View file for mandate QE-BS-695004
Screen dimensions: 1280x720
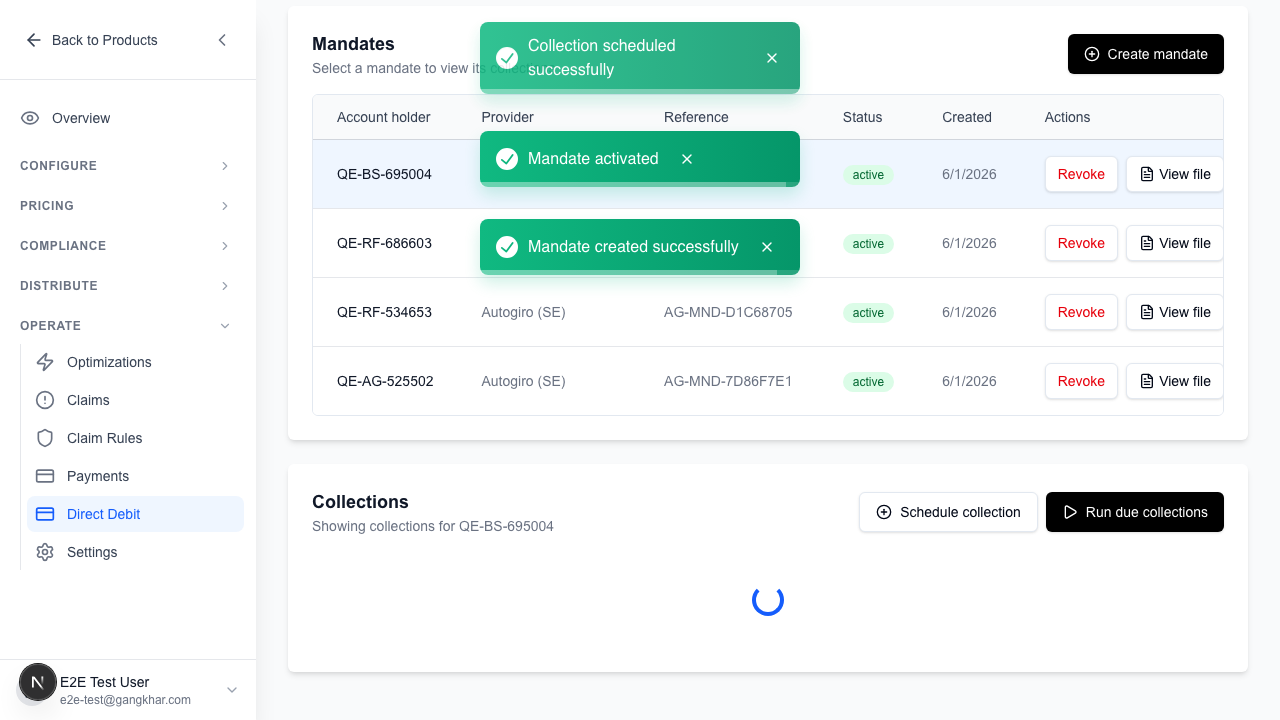(x=1175, y=174)
